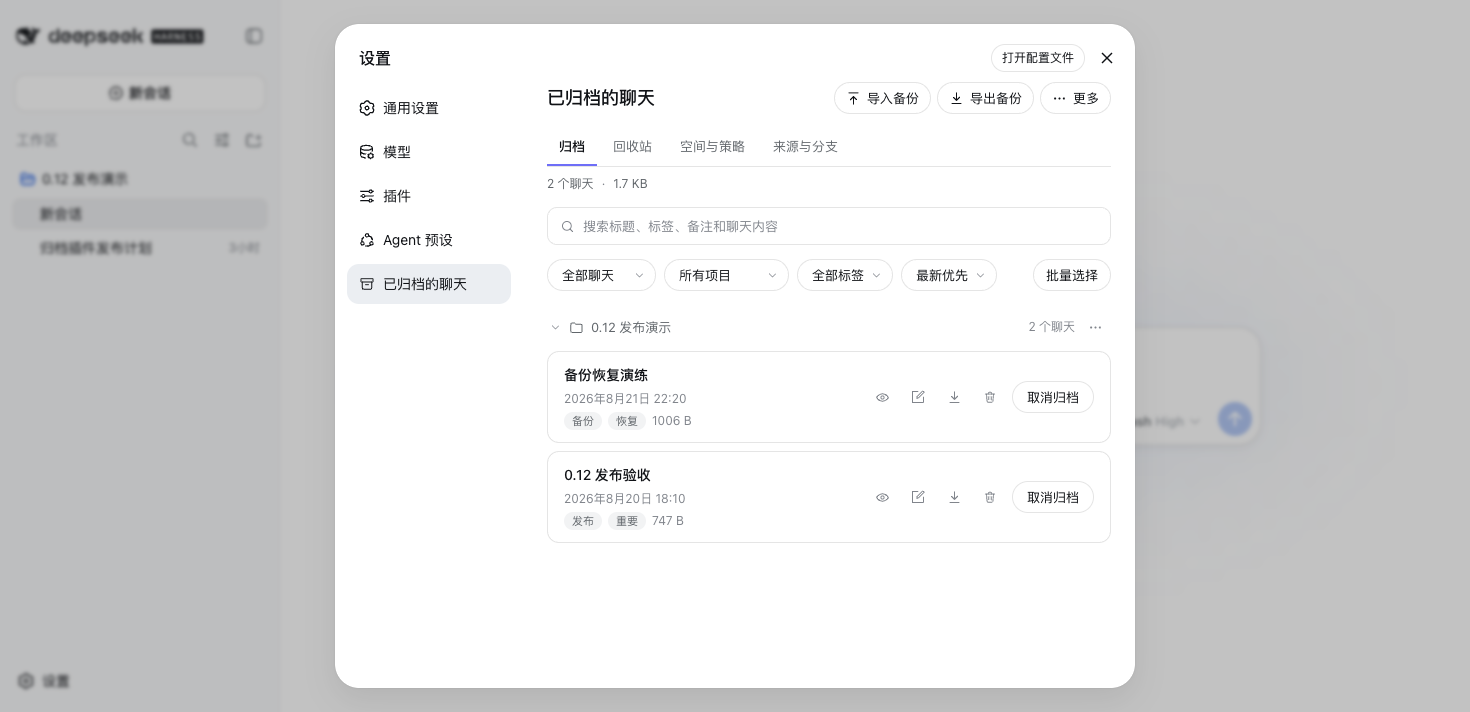Open Agent 预设 in the settings sidebar
Screen dimensions: 1470x712
tap(429, 240)
